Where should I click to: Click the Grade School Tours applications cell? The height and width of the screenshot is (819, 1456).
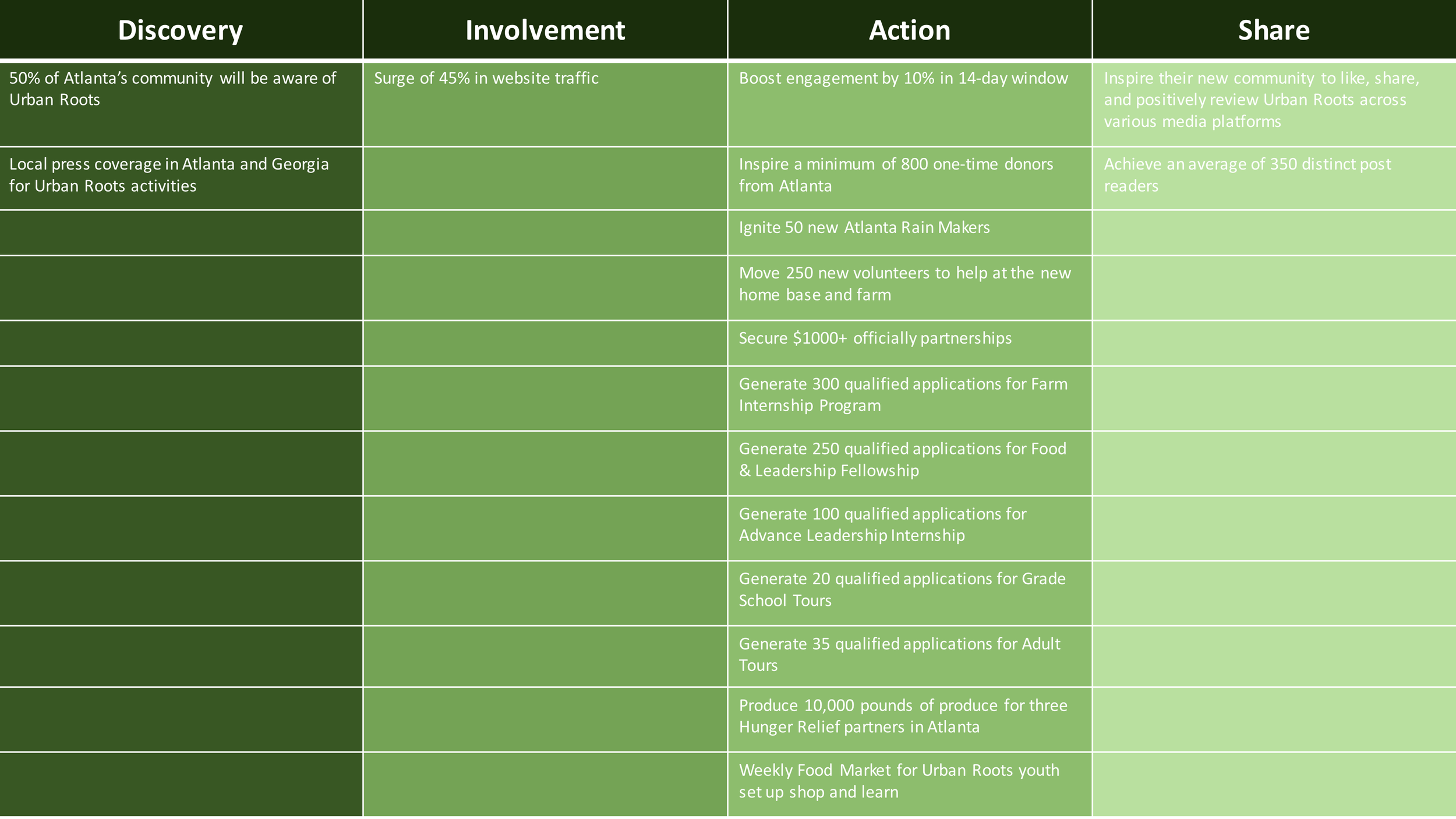click(910, 594)
